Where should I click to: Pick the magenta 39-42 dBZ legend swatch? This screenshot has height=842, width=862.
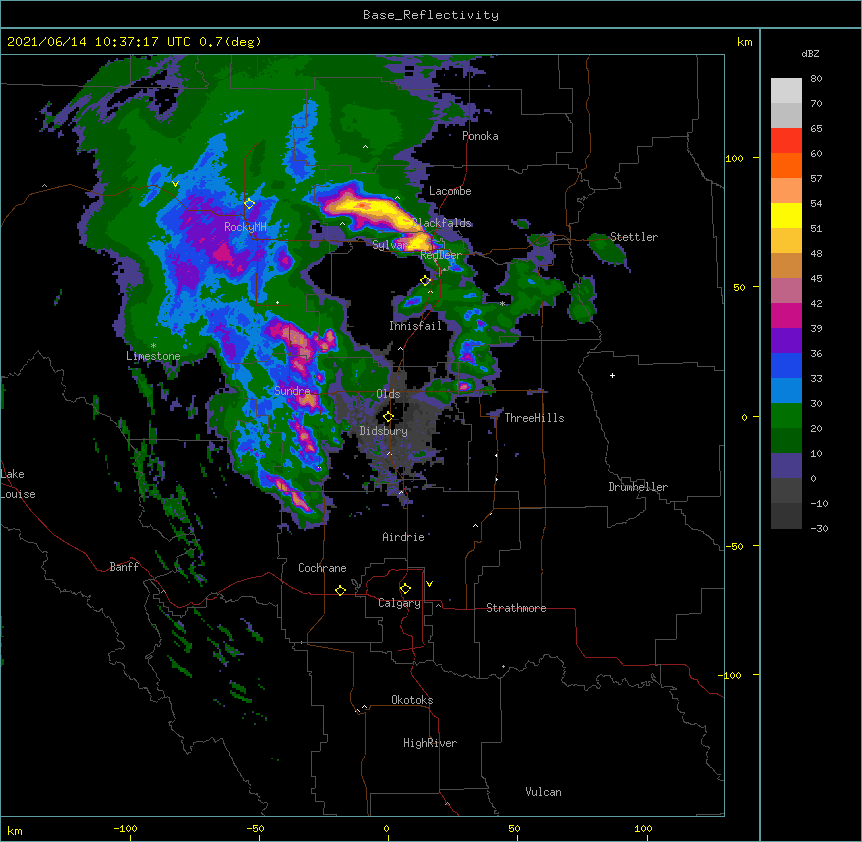786,315
